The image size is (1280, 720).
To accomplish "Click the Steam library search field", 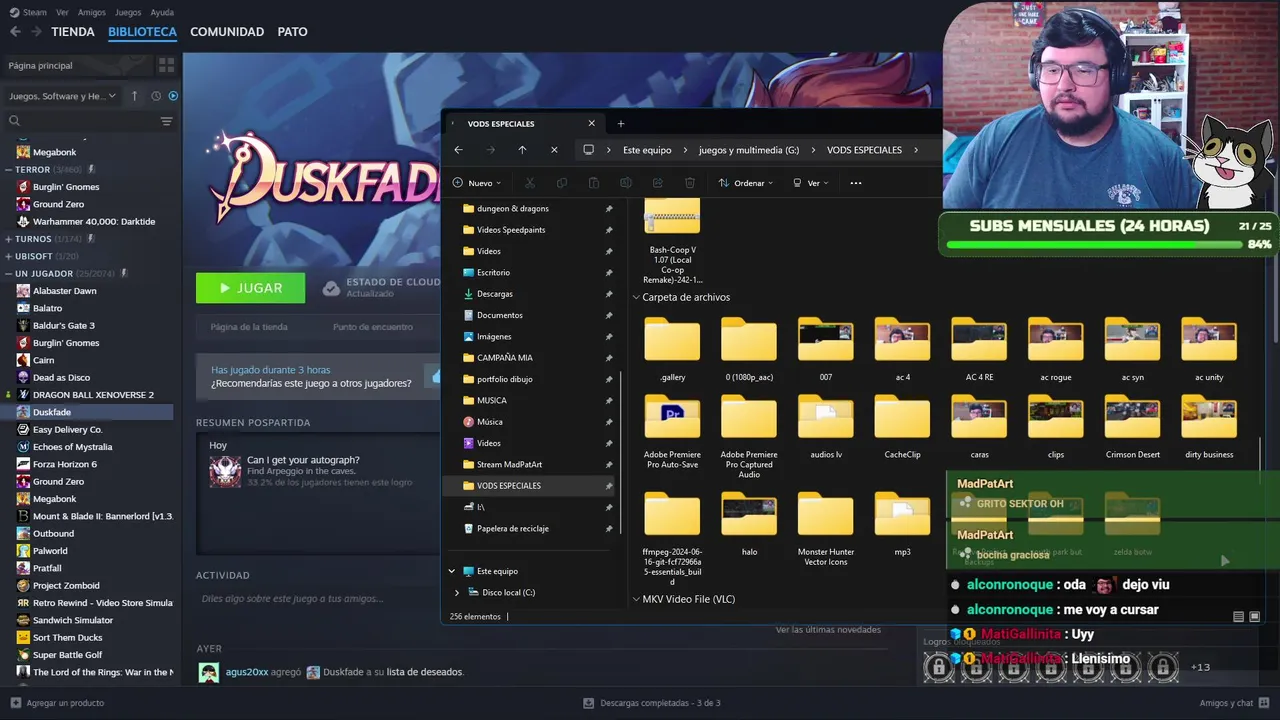I will click(82, 121).
